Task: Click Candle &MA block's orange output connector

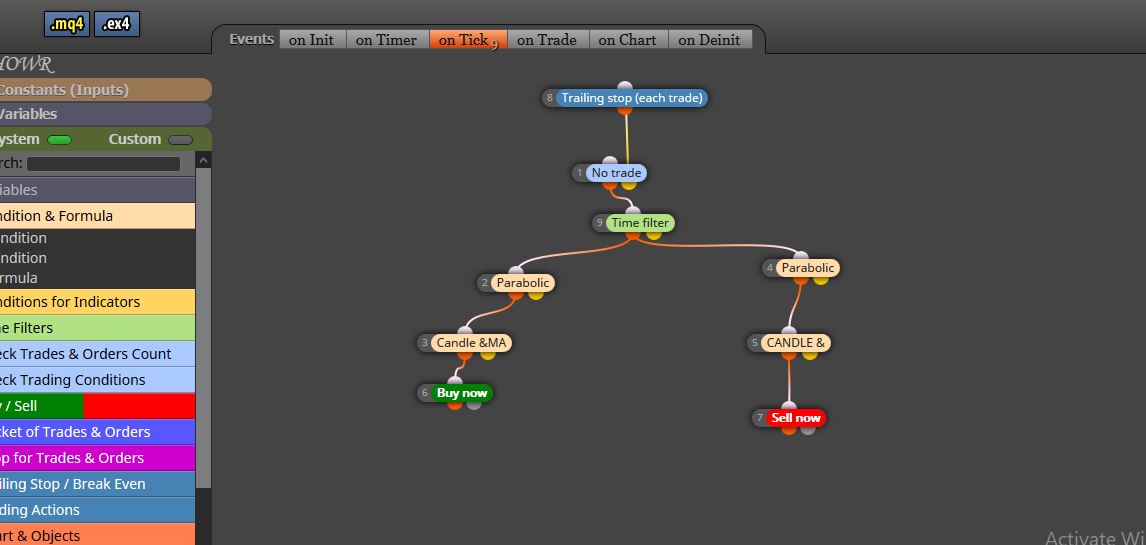Action: (465, 354)
